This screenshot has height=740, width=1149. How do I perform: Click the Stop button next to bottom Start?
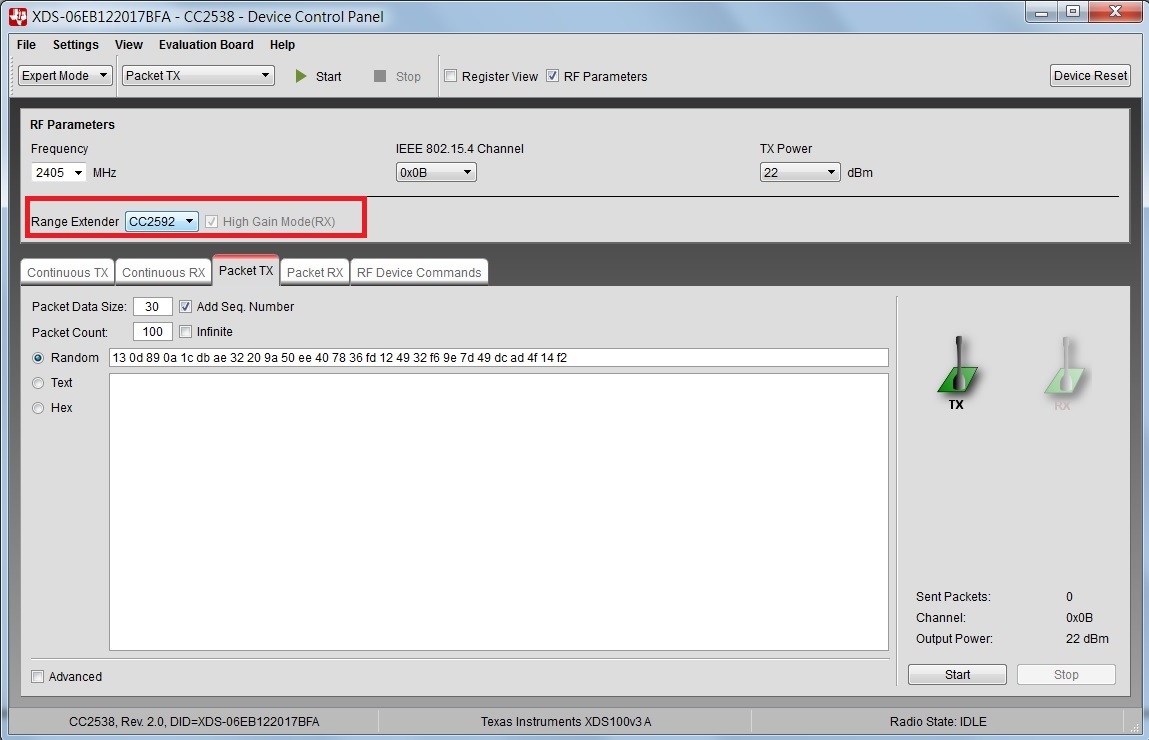[1066, 675]
